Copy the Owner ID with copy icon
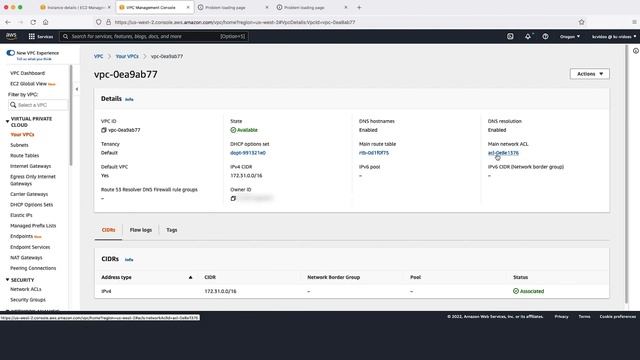The image size is (640, 360). pos(233,198)
